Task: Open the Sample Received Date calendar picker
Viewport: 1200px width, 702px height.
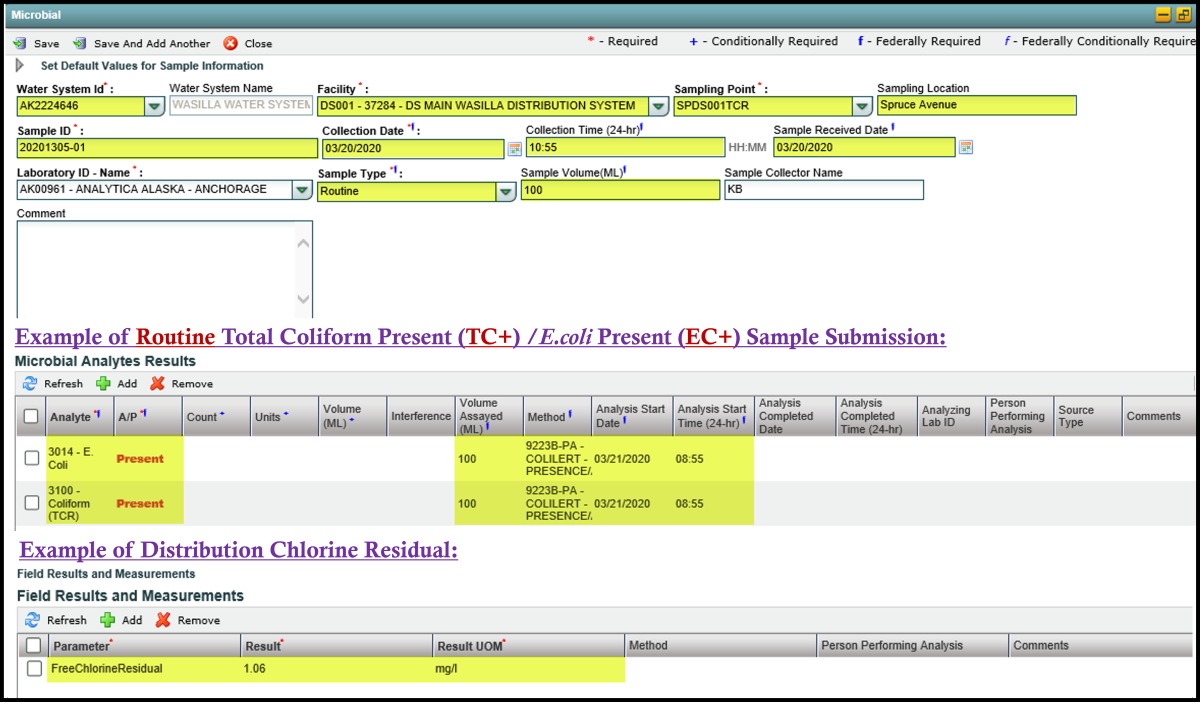Action: pos(966,148)
